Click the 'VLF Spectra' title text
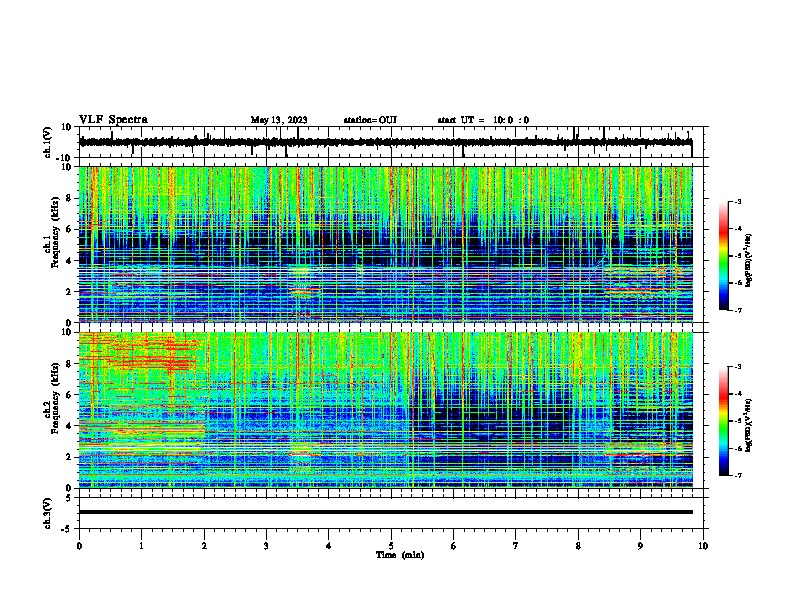The width and height of the screenshot is (792, 612). point(113,120)
